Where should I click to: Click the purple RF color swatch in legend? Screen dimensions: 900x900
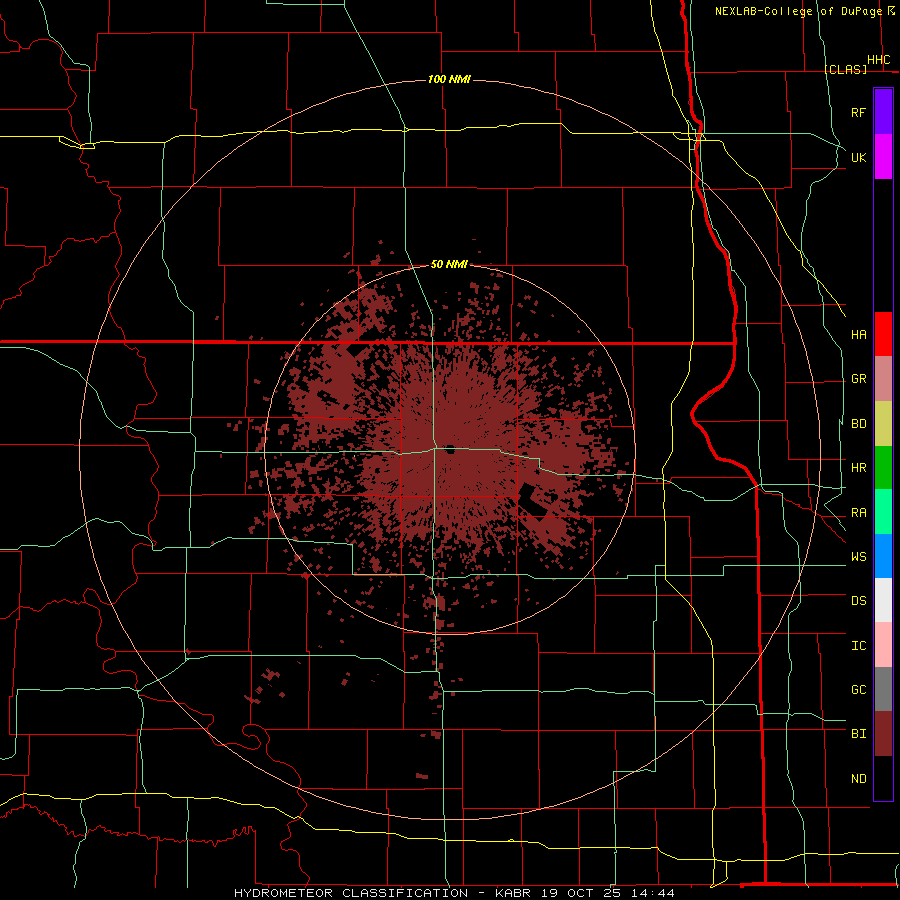(883, 112)
